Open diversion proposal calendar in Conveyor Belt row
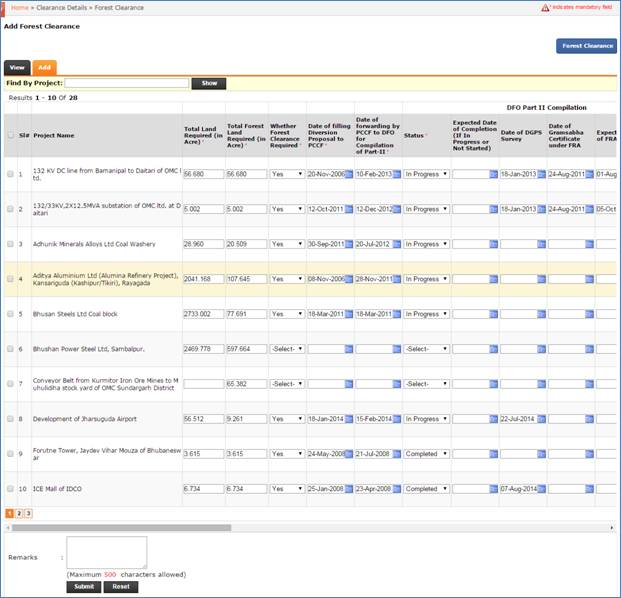The height and width of the screenshot is (598, 621). point(349,384)
